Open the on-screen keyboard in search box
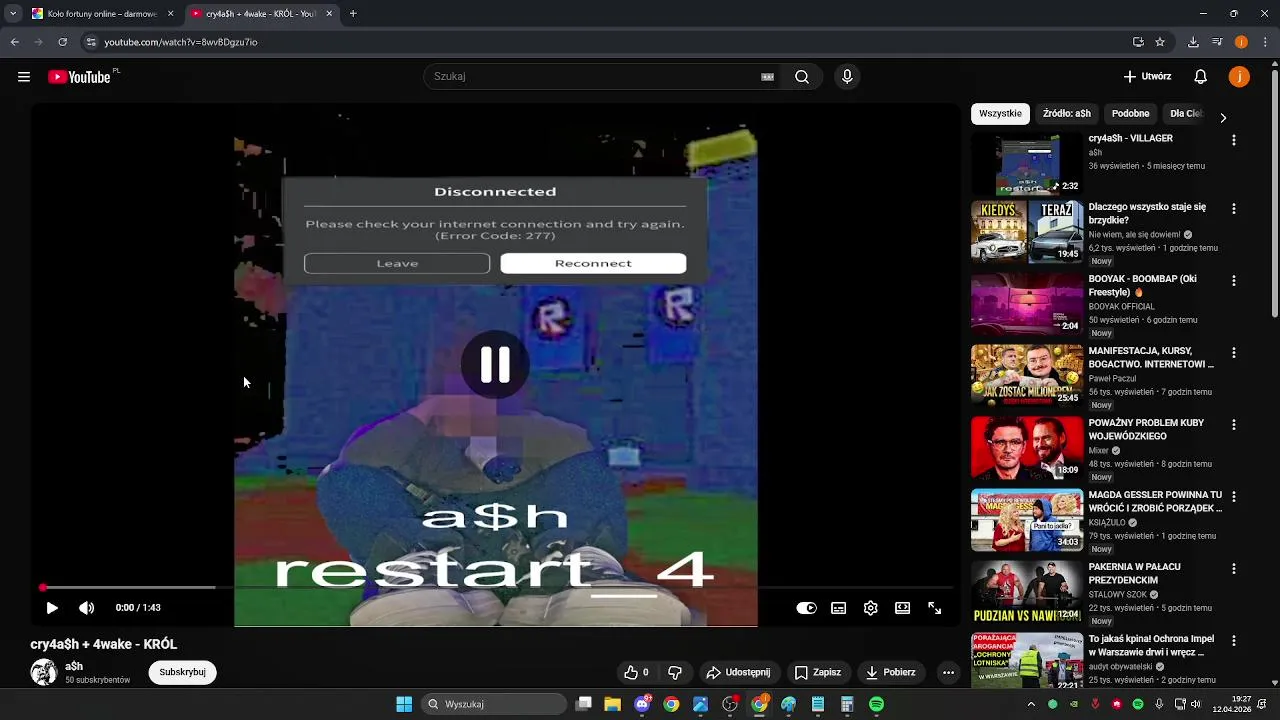The height and width of the screenshot is (720, 1280). pos(768,77)
